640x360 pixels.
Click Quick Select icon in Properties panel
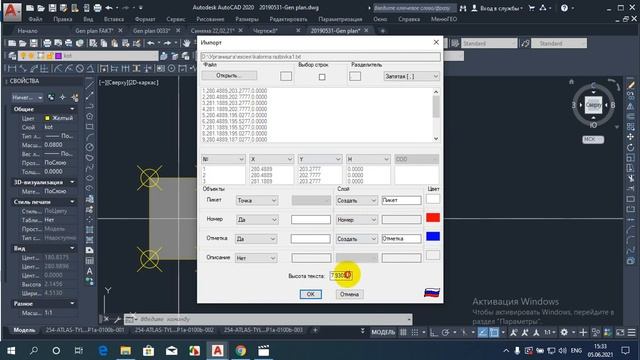[x=75, y=98]
